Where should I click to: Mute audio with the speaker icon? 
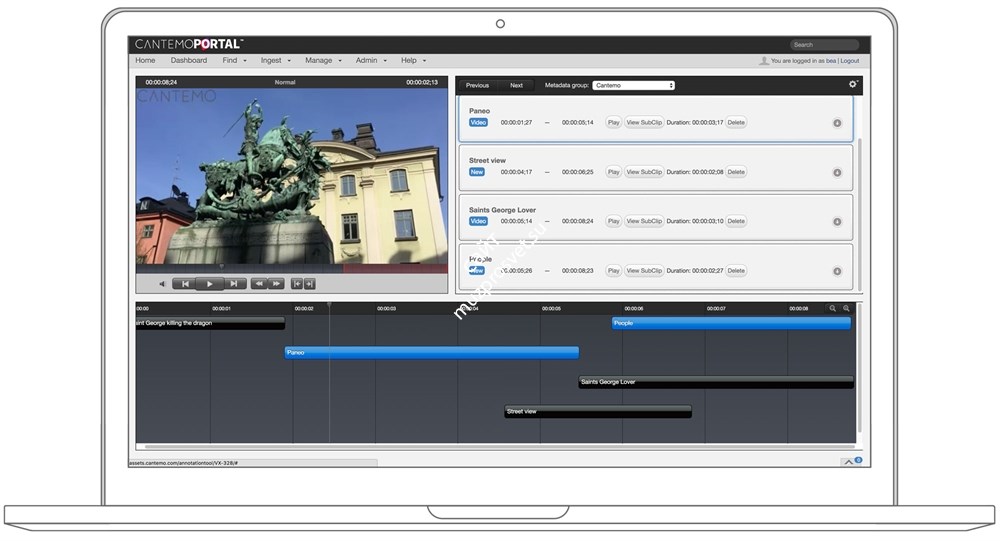(x=162, y=284)
